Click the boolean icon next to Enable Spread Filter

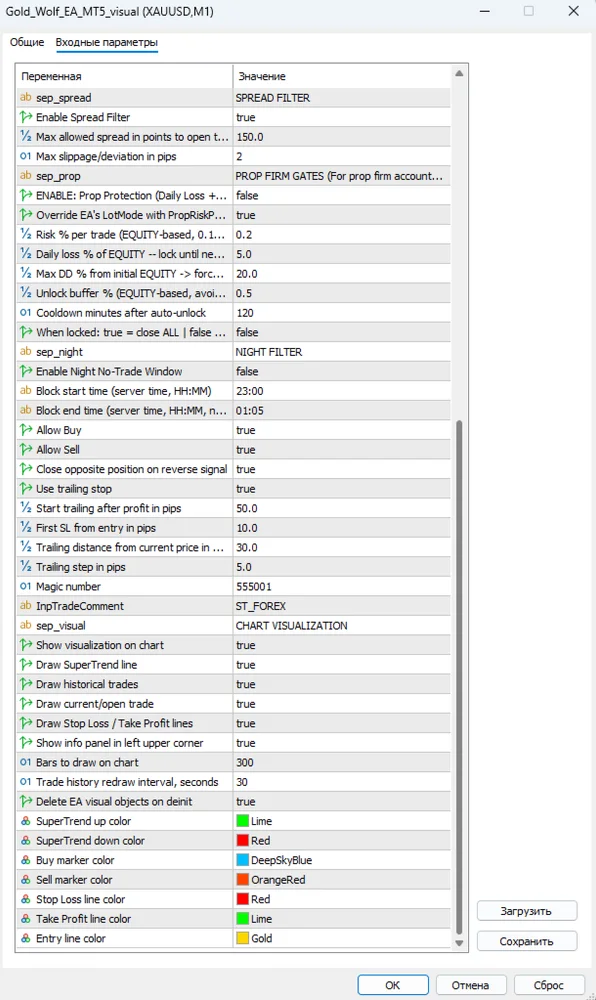point(25,117)
